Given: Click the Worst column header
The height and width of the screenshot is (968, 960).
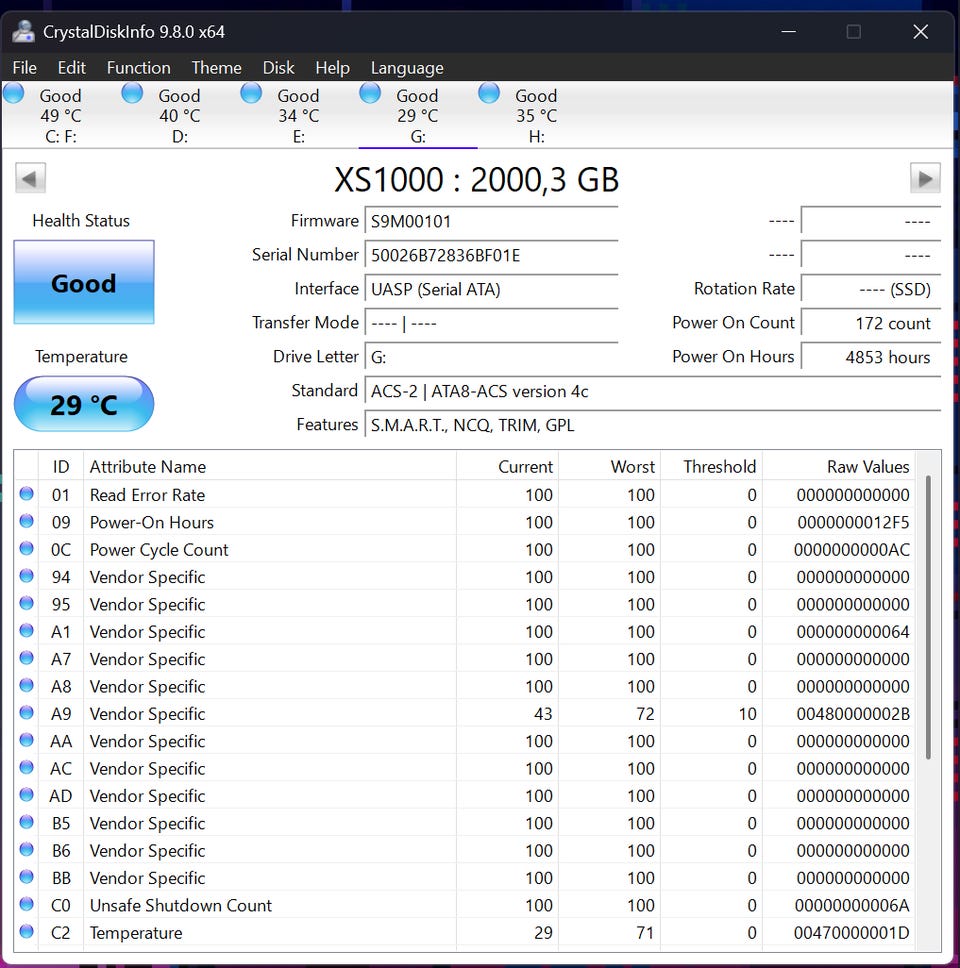Looking at the screenshot, I should [609, 467].
